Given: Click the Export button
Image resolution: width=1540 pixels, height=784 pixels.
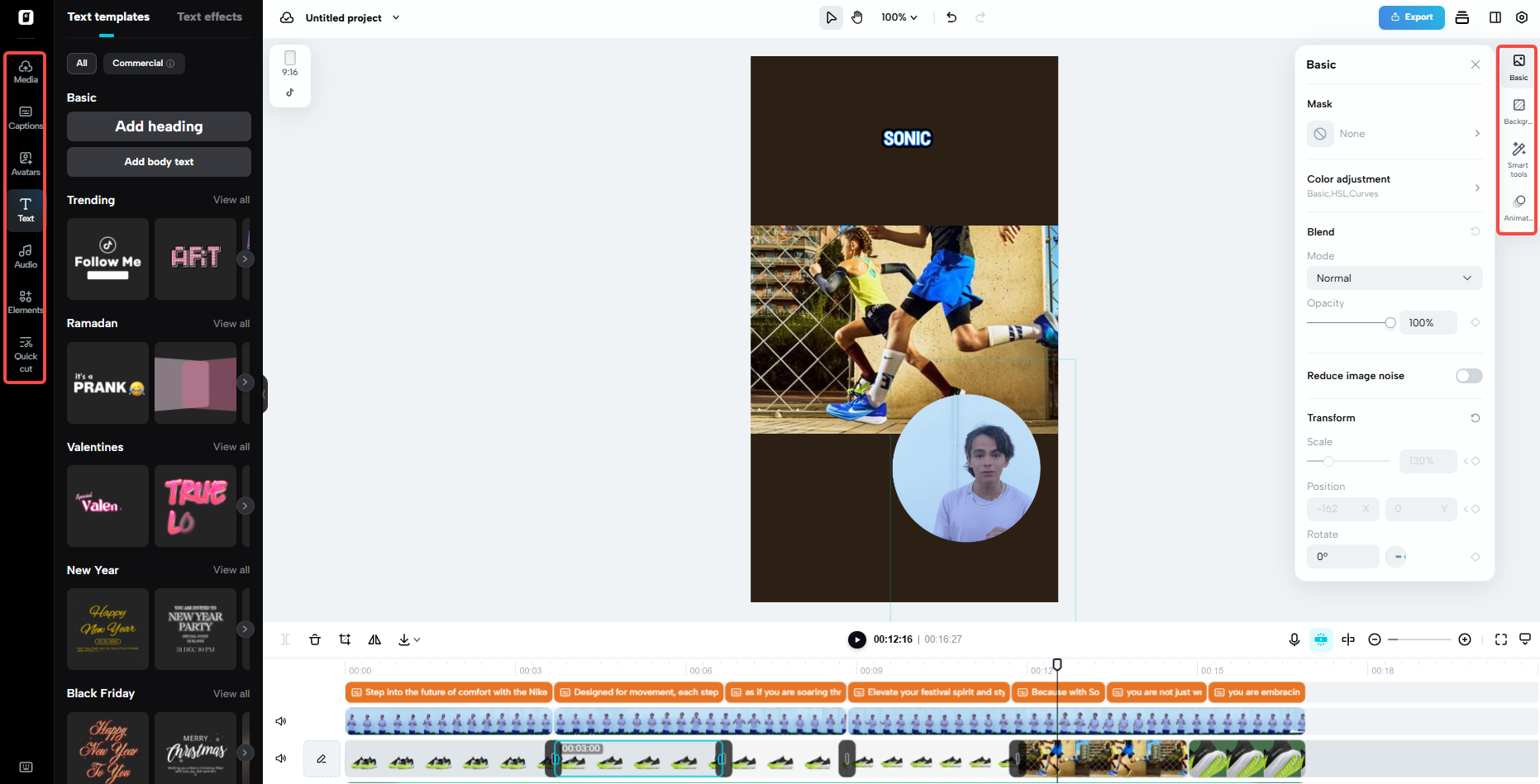Looking at the screenshot, I should [x=1411, y=17].
